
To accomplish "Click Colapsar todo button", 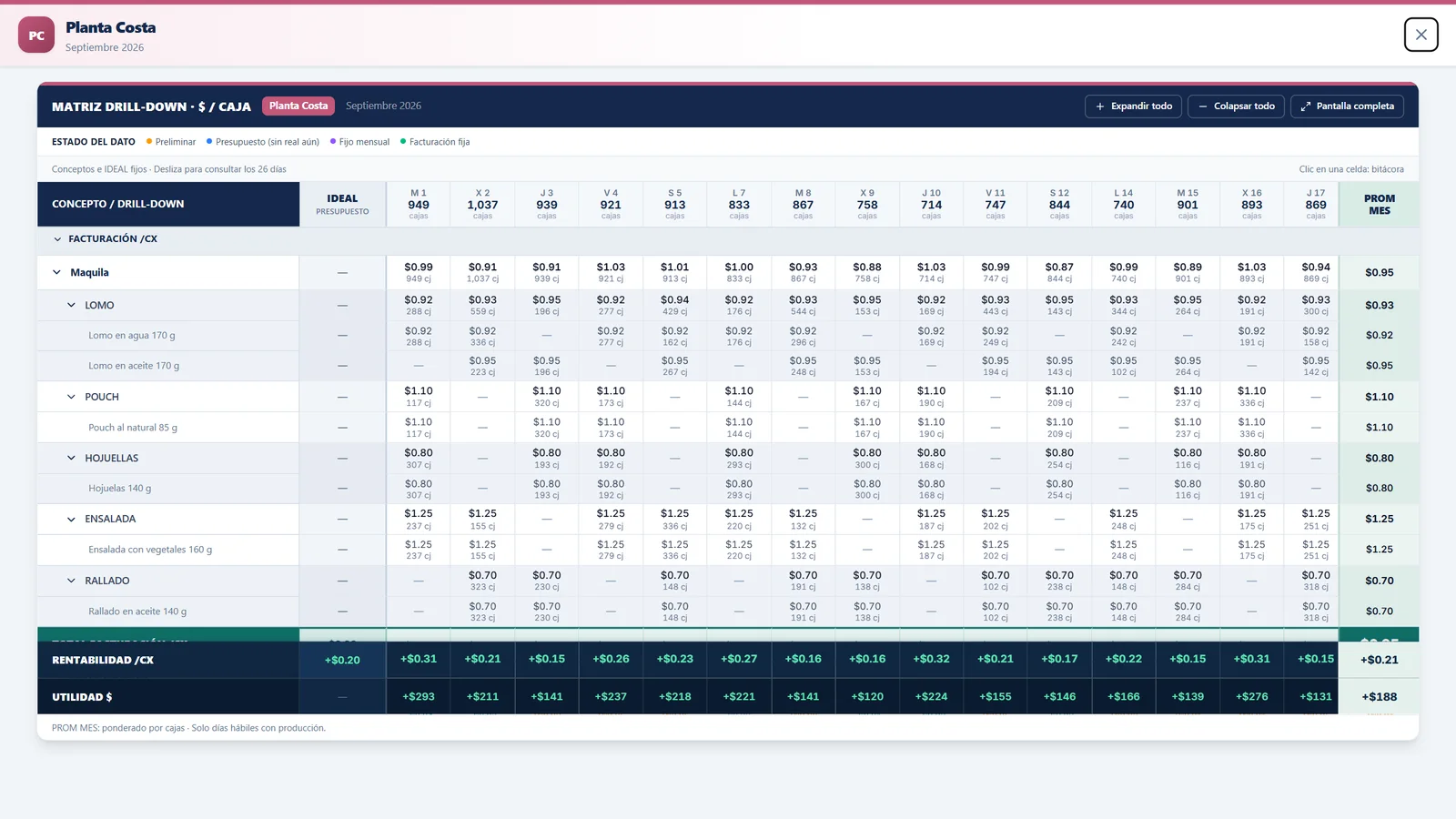I will coord(1236,106).
